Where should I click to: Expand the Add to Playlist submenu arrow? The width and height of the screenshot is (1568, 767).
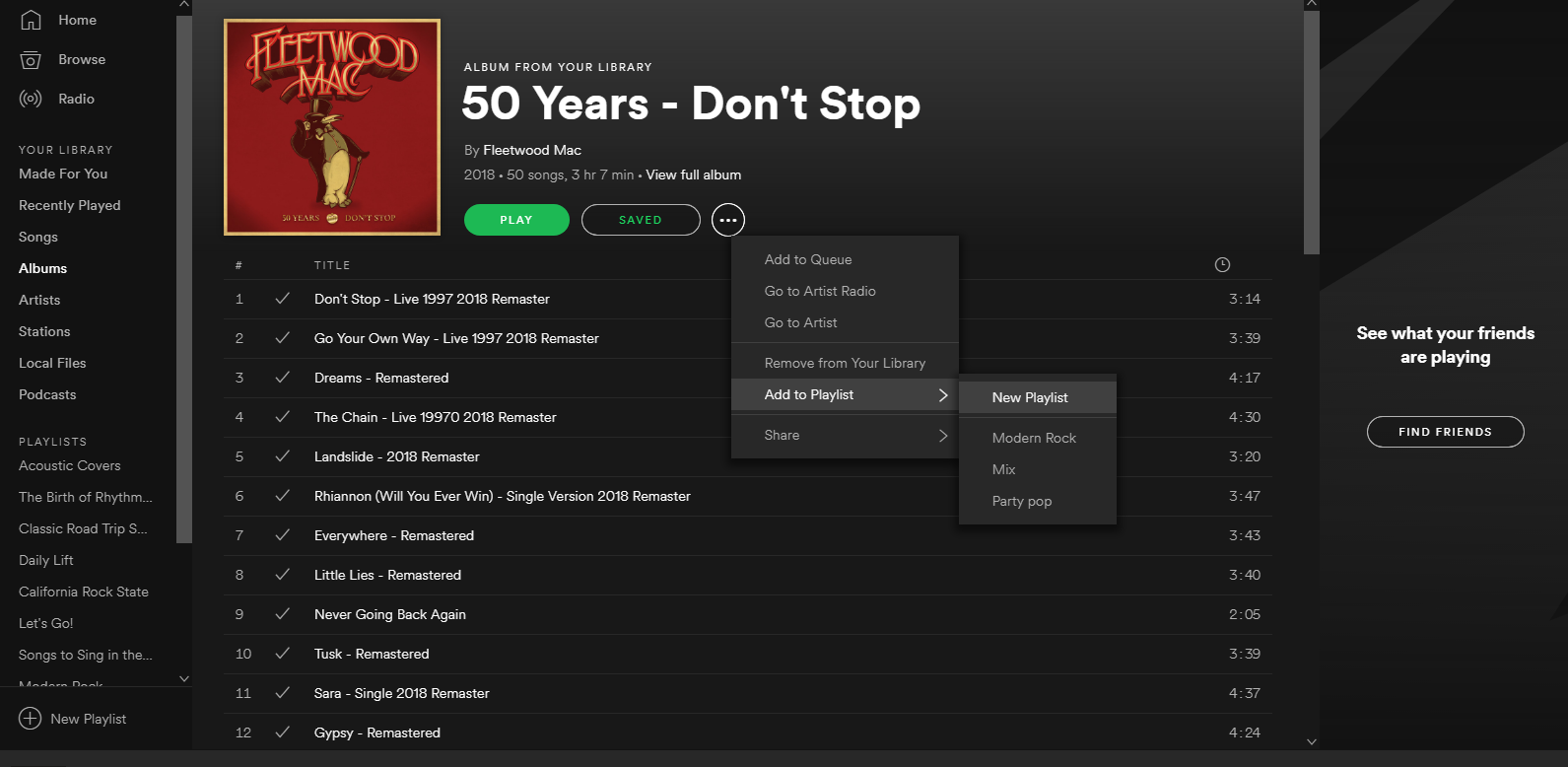coord(943,394)
